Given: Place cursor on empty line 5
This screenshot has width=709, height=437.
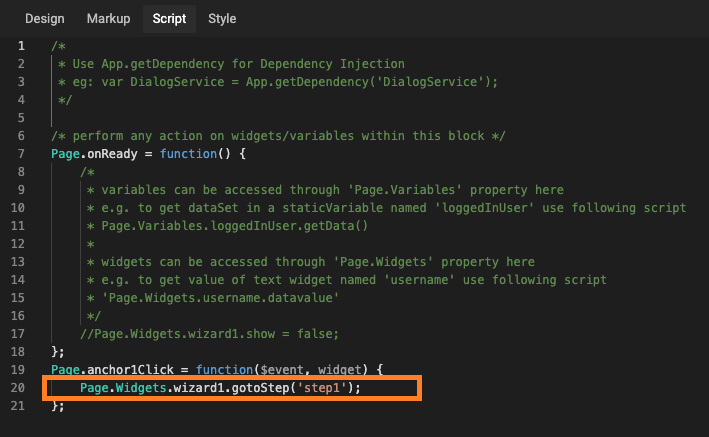Looking at the screenshot, I should point(200,118).
